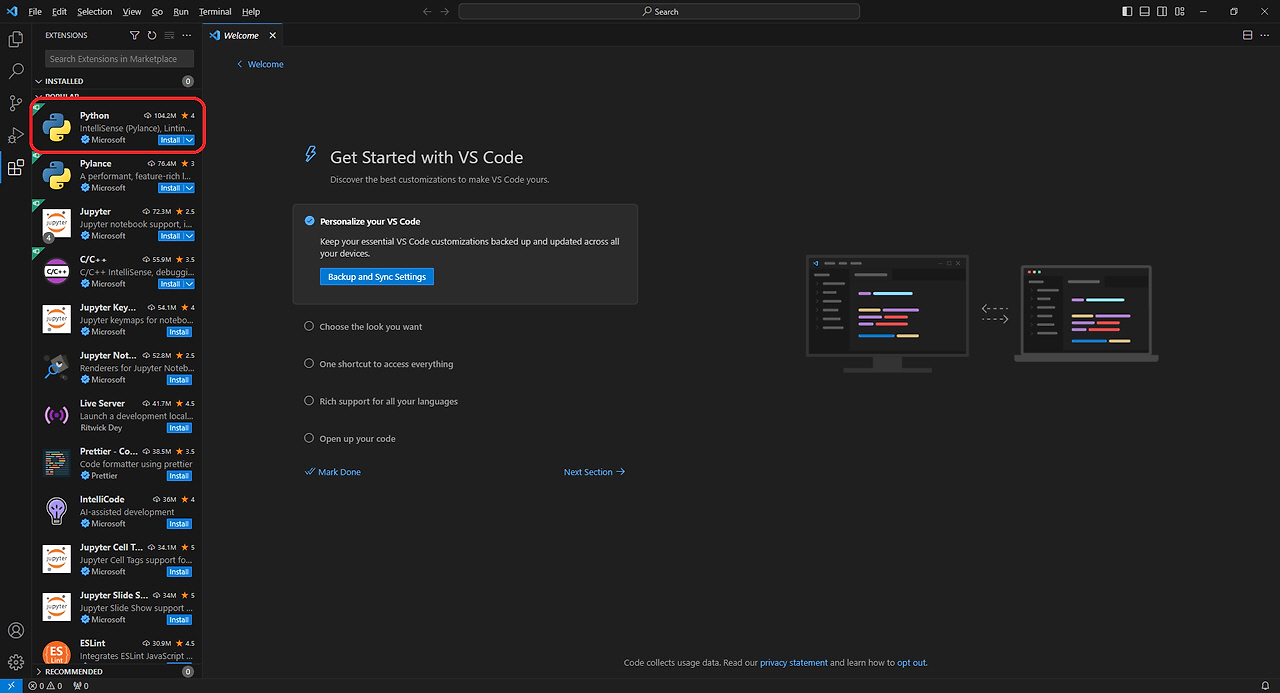1280x693 pixels.
Task: Select 'Choose the look you want' step
Action: (364, 326)
